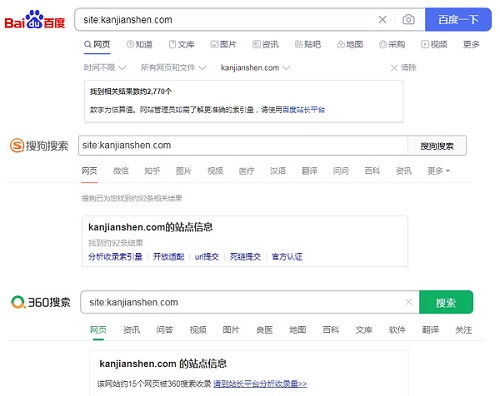
Task: Open url提交 link
Action: click(207, 257)
